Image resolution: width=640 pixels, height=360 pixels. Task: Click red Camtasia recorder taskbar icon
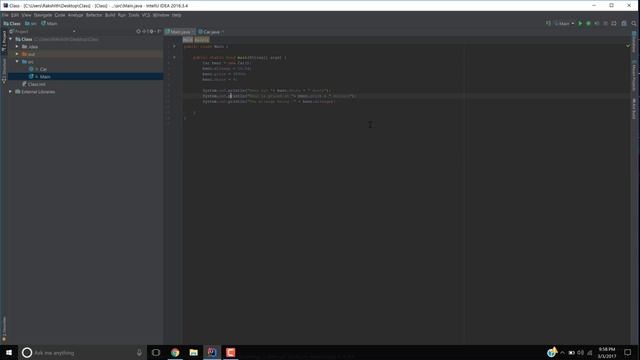pos(231,353)
